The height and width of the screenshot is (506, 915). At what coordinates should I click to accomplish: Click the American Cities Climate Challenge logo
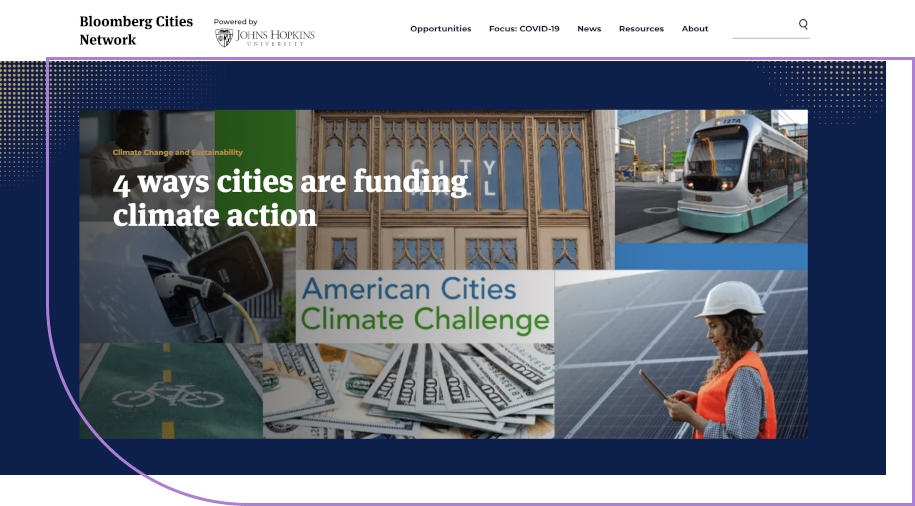click(x=424, y=305)
